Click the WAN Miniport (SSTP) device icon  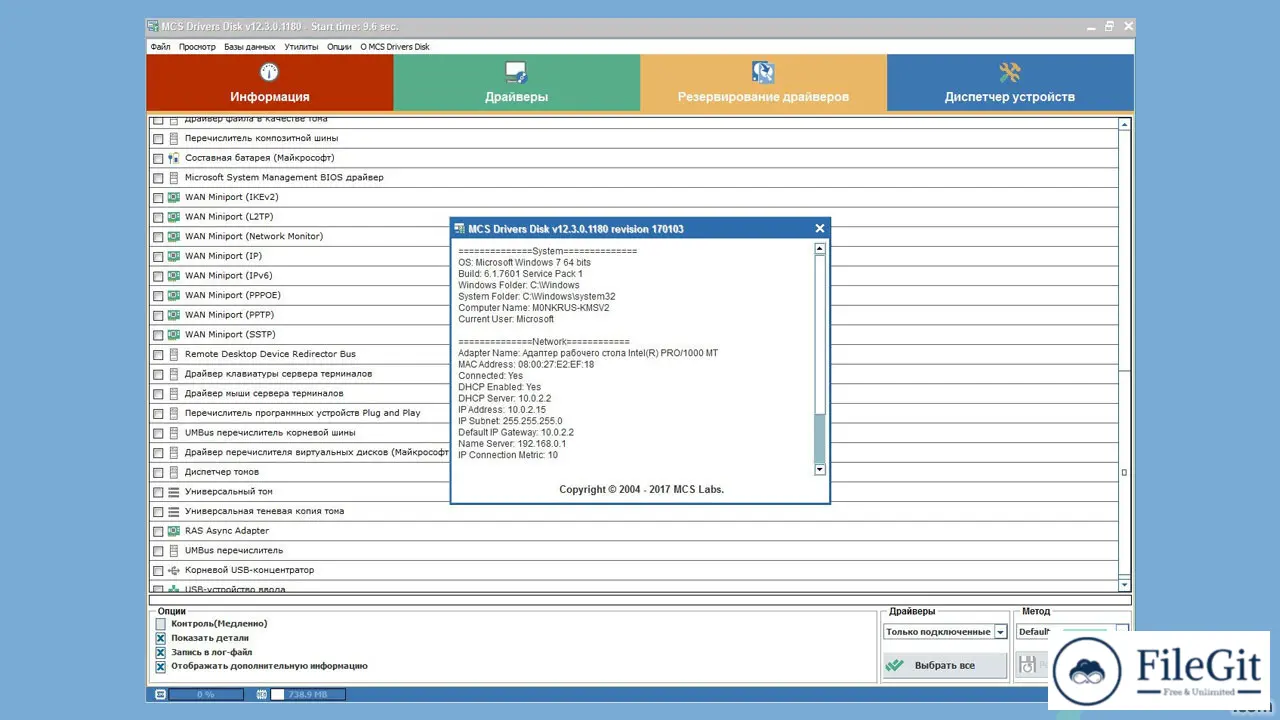click(174, 335)
